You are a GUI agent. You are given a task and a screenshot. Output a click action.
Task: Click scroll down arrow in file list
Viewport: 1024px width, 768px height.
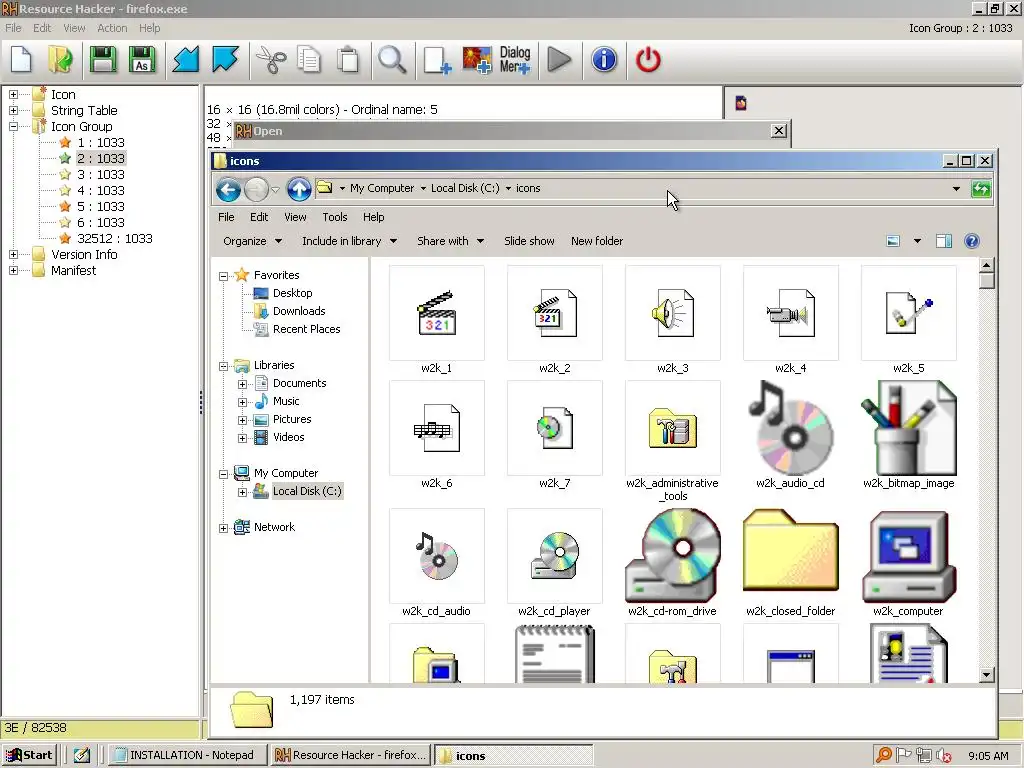(x=986, y=675)
